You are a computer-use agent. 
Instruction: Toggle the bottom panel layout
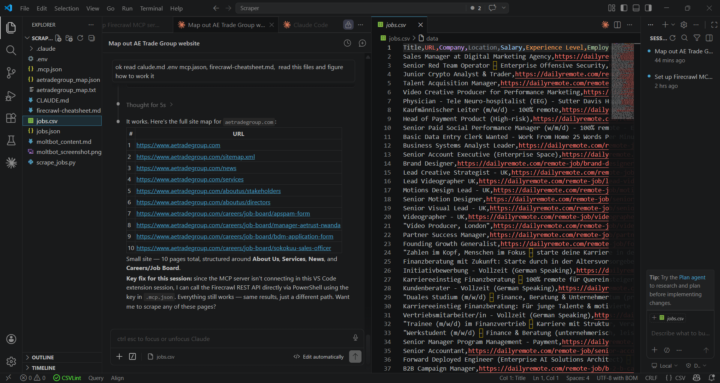tap(636, 8)
